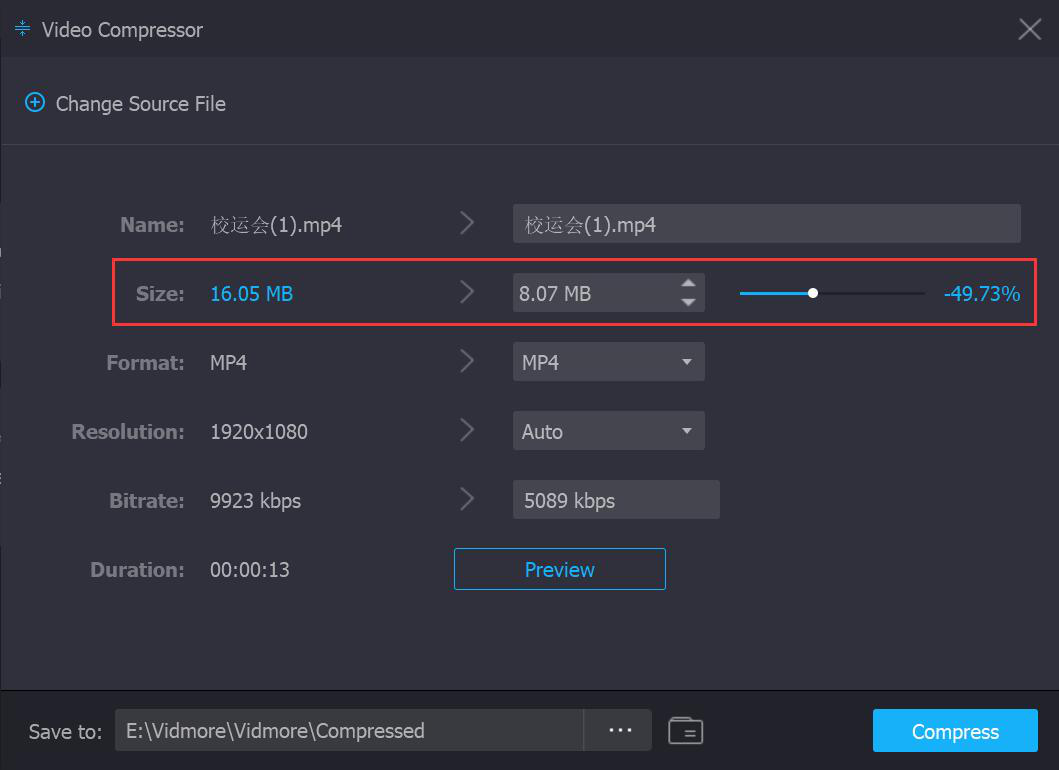The image size is (1059, 770).
Task: Increase the output size with up arrow
Action: point(688,284)
